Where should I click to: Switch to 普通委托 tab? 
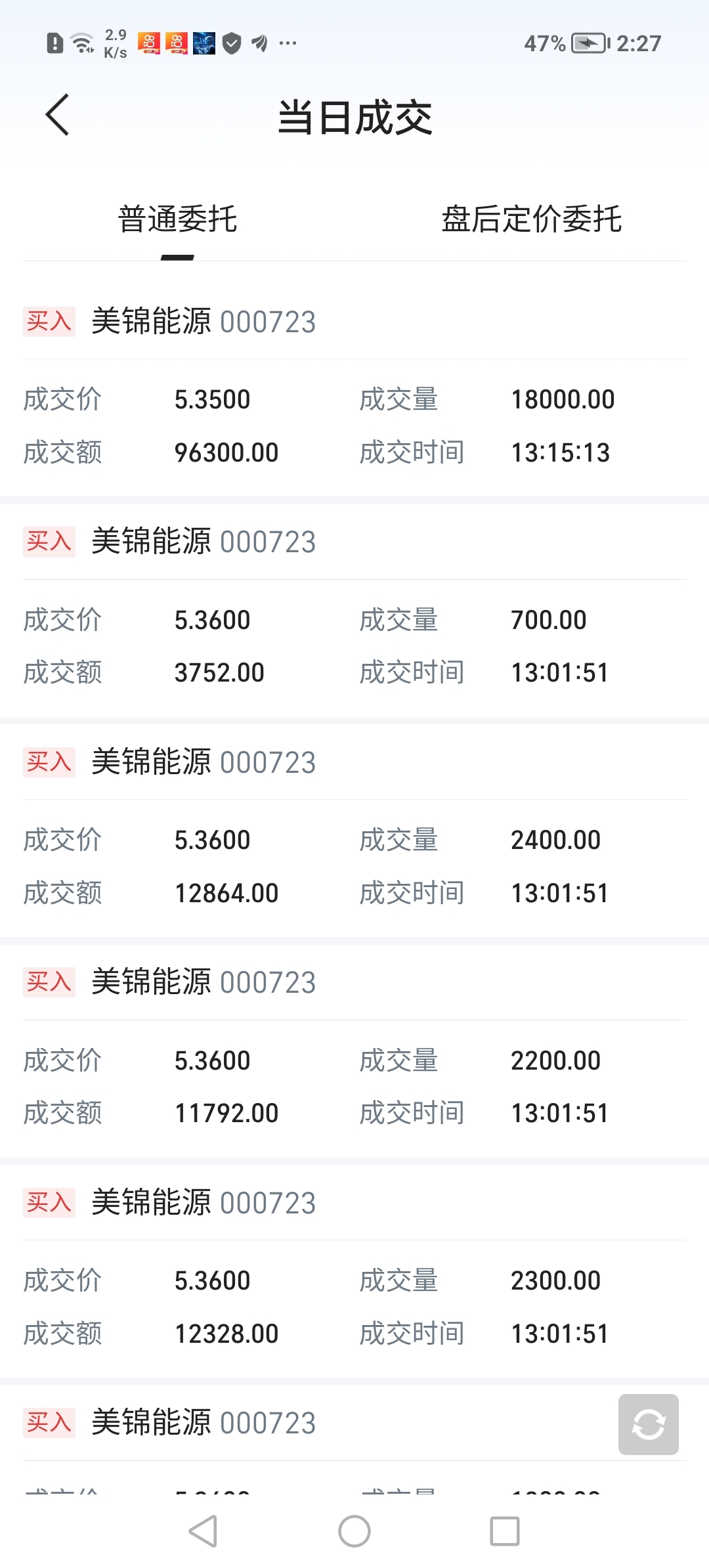[x=177, y=219]
